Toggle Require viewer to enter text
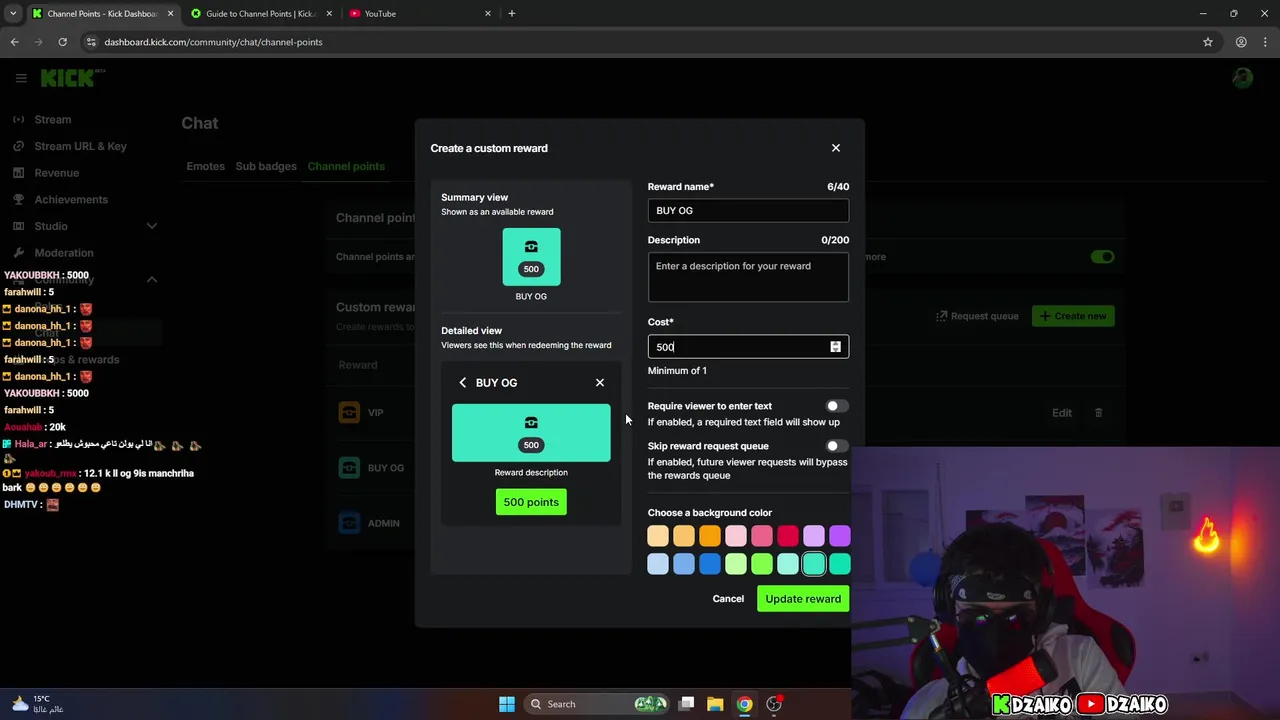The image size is (1280, 720). pos(837,406)
